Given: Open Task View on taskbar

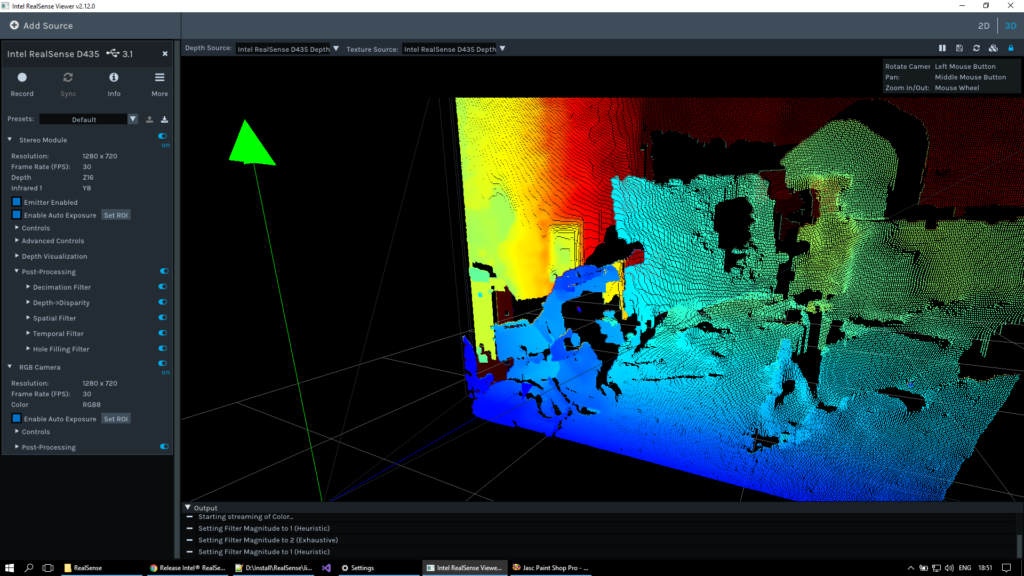Looking at the screenshot, I should (48, 568).
